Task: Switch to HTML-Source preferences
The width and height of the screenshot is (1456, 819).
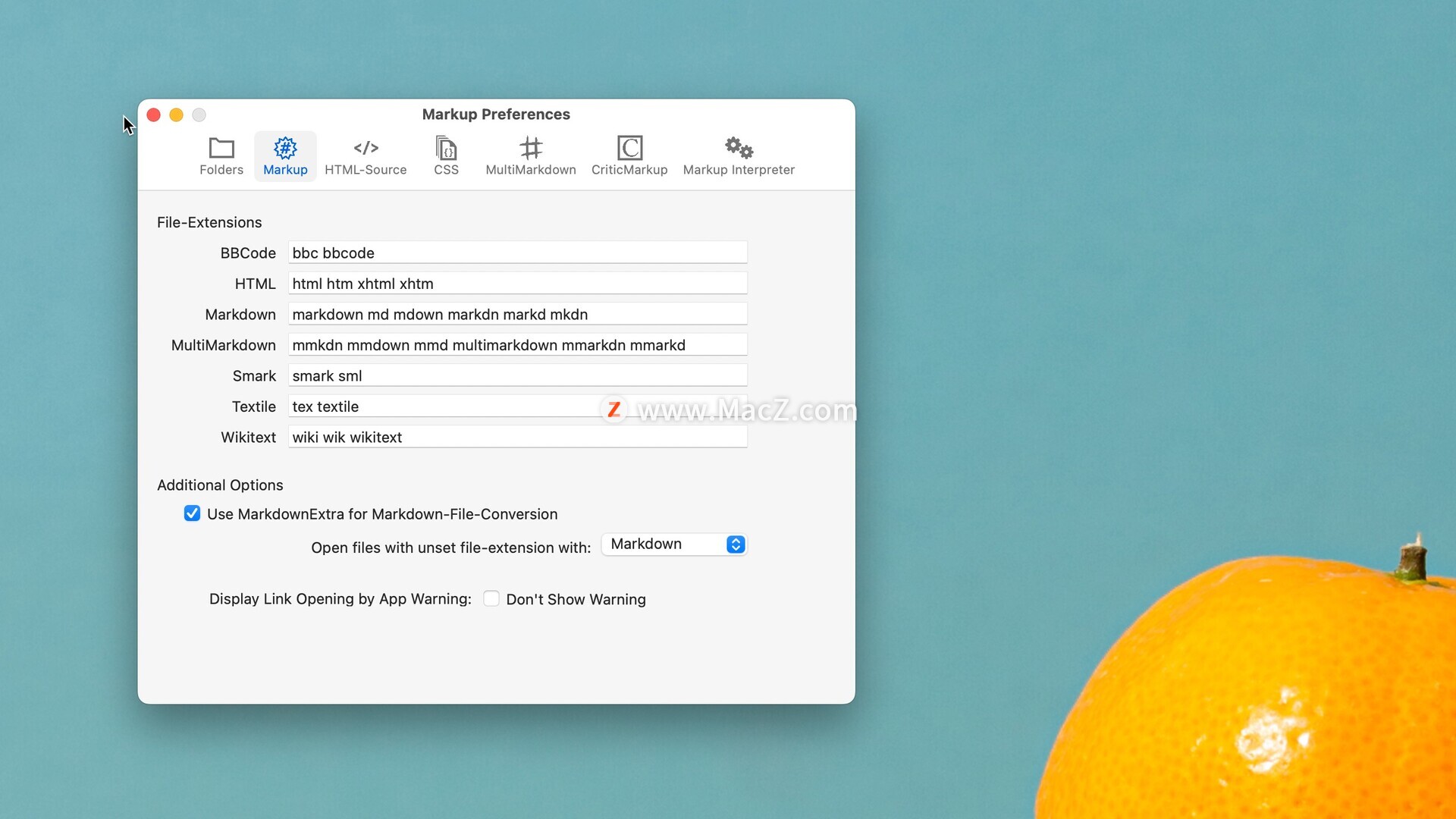Action: [x=366, y=156]
